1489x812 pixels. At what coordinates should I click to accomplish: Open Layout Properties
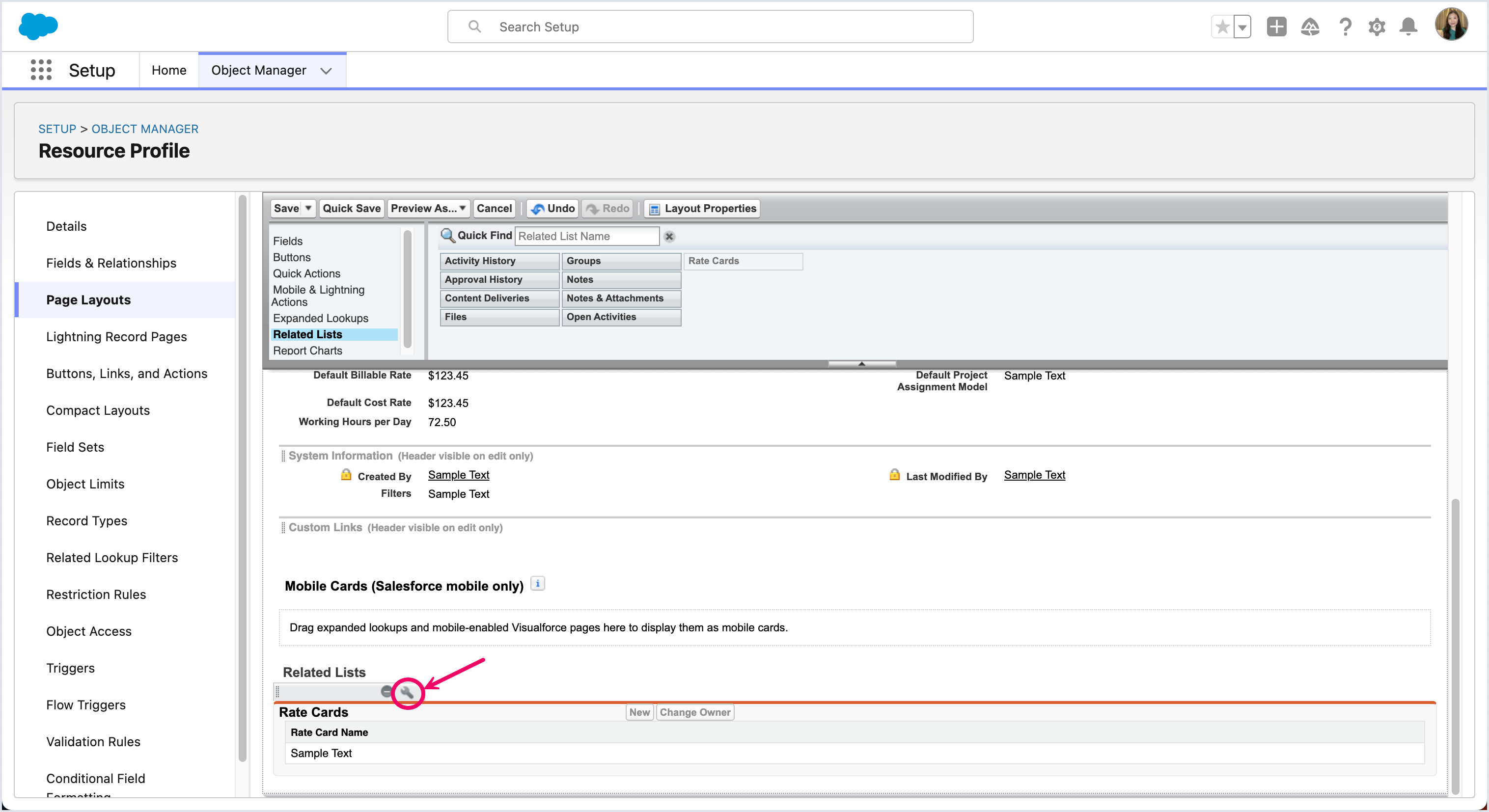click(702, 208)
